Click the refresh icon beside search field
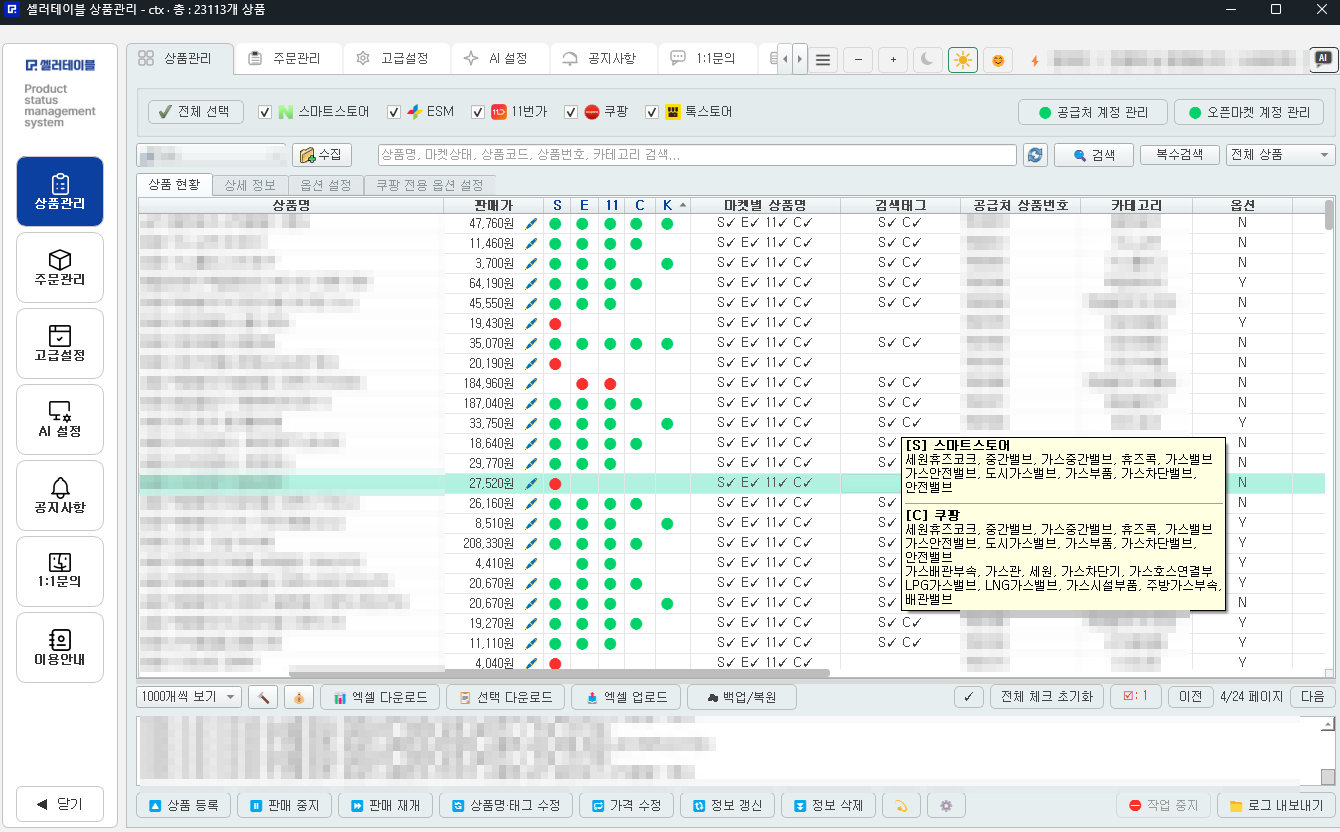 click(x=1035, y=155)
